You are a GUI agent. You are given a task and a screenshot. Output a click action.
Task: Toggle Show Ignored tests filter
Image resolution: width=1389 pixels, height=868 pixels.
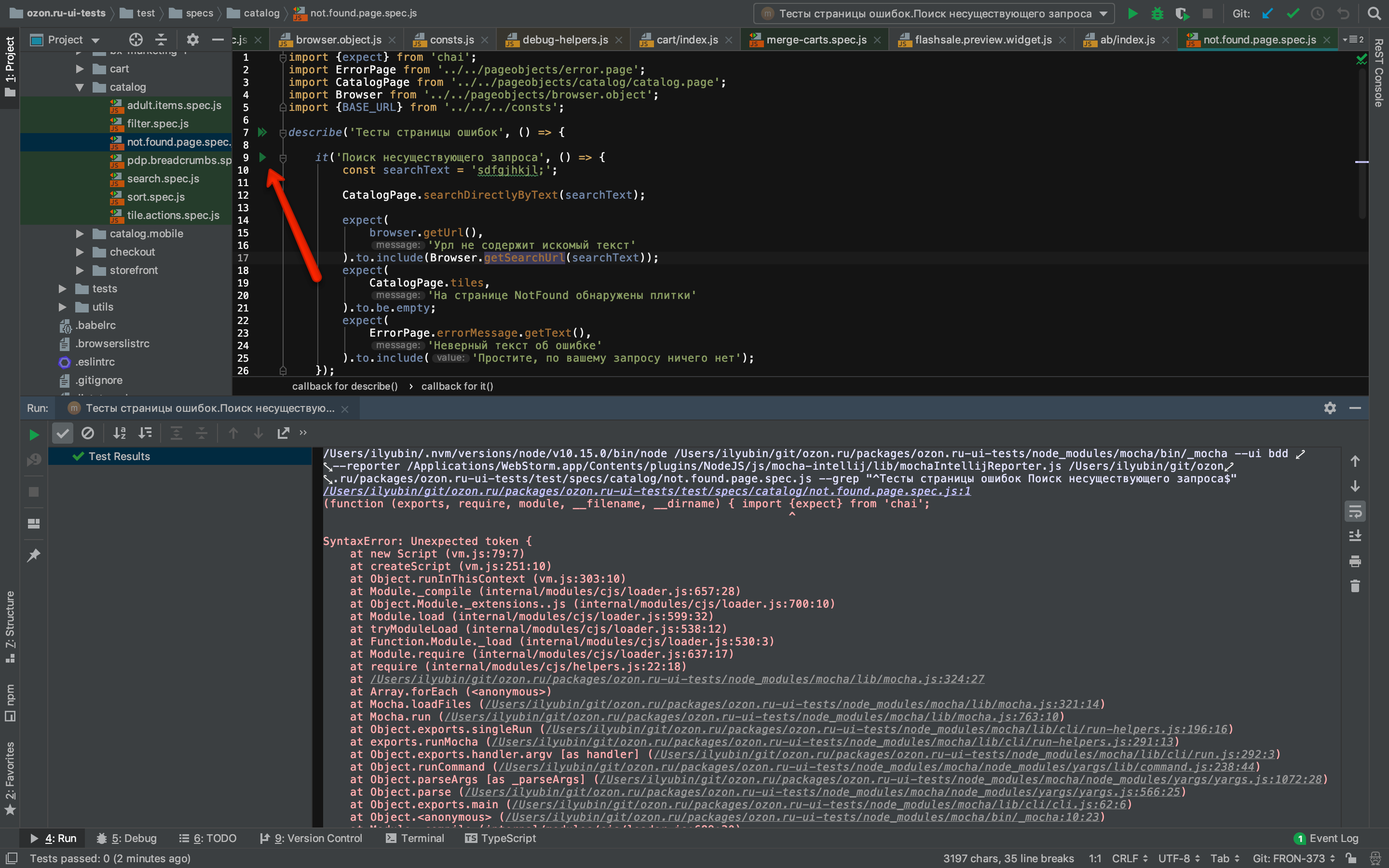(x=87, y=433)
